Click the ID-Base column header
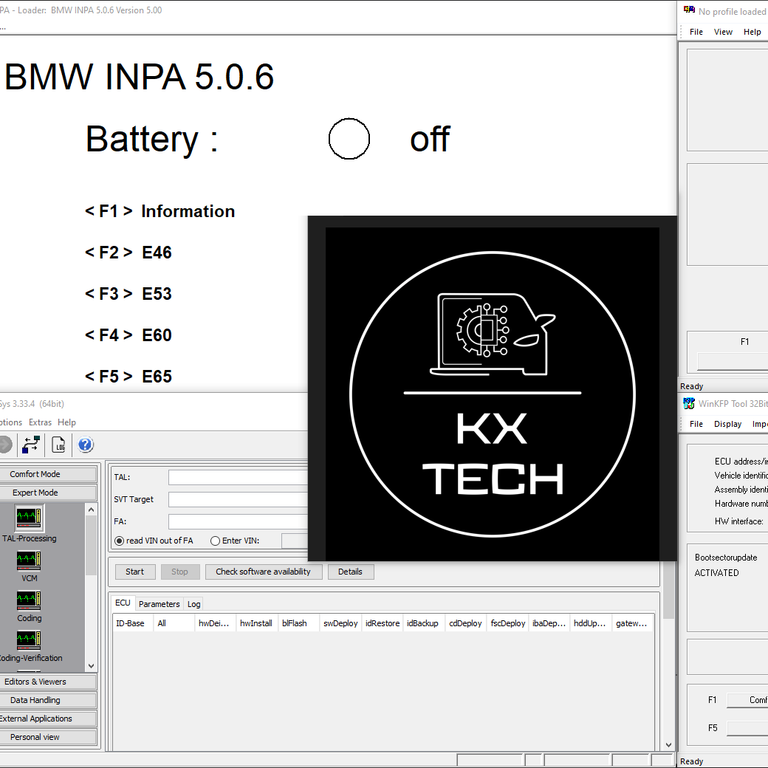Image resolution: width=768 pixels, height=768 pixels. (133, 623)
